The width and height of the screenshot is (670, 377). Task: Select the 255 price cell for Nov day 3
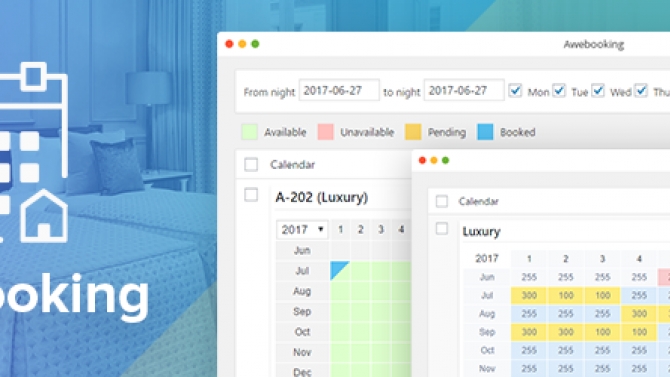[602, 368]
